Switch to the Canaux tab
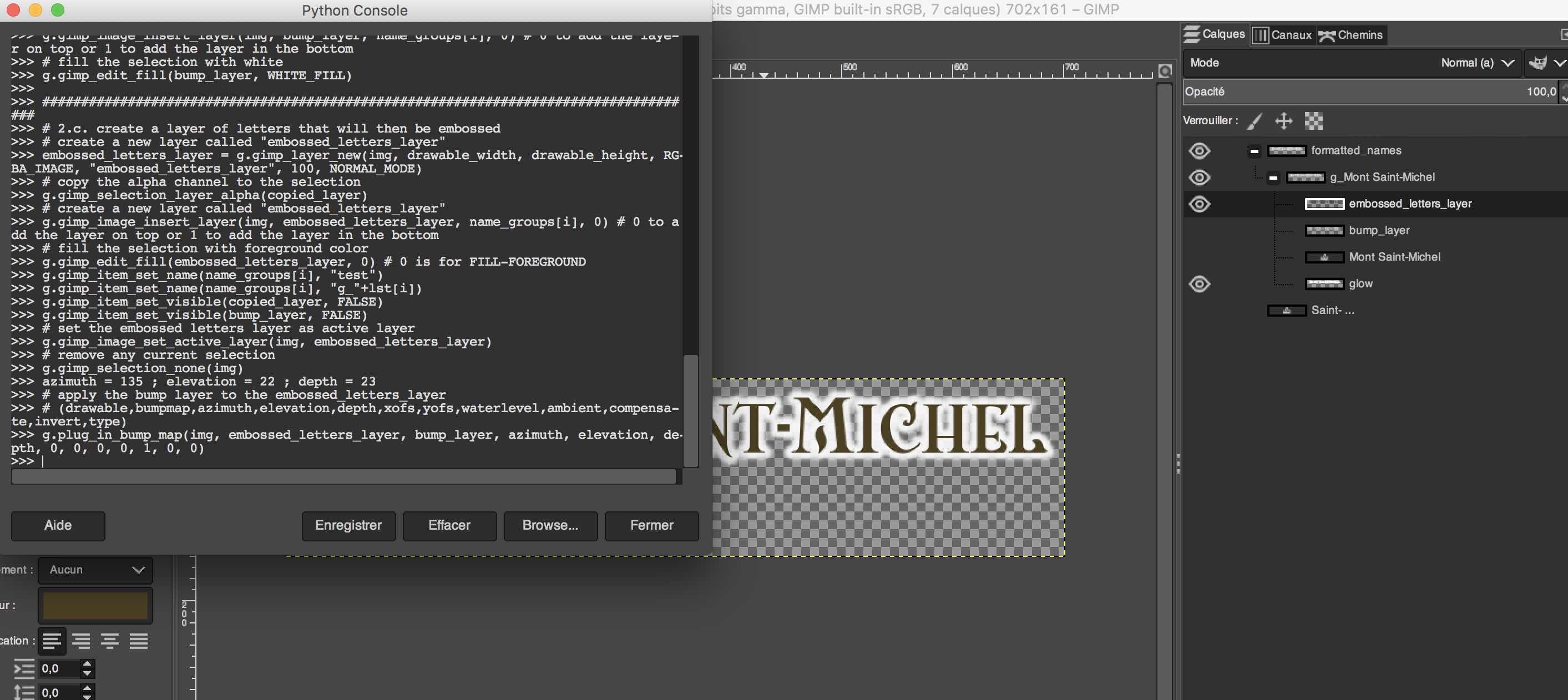This screenshot has height=700, width=1568. (x=1283, y=35)
